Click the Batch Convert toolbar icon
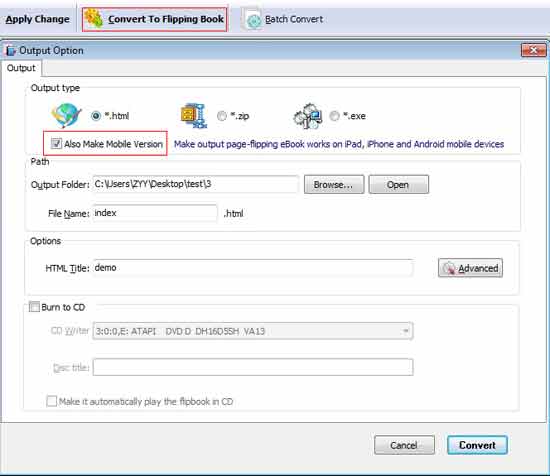Image resolution: width=550 pixels, height=476 pixels. [x=253, y=20]
